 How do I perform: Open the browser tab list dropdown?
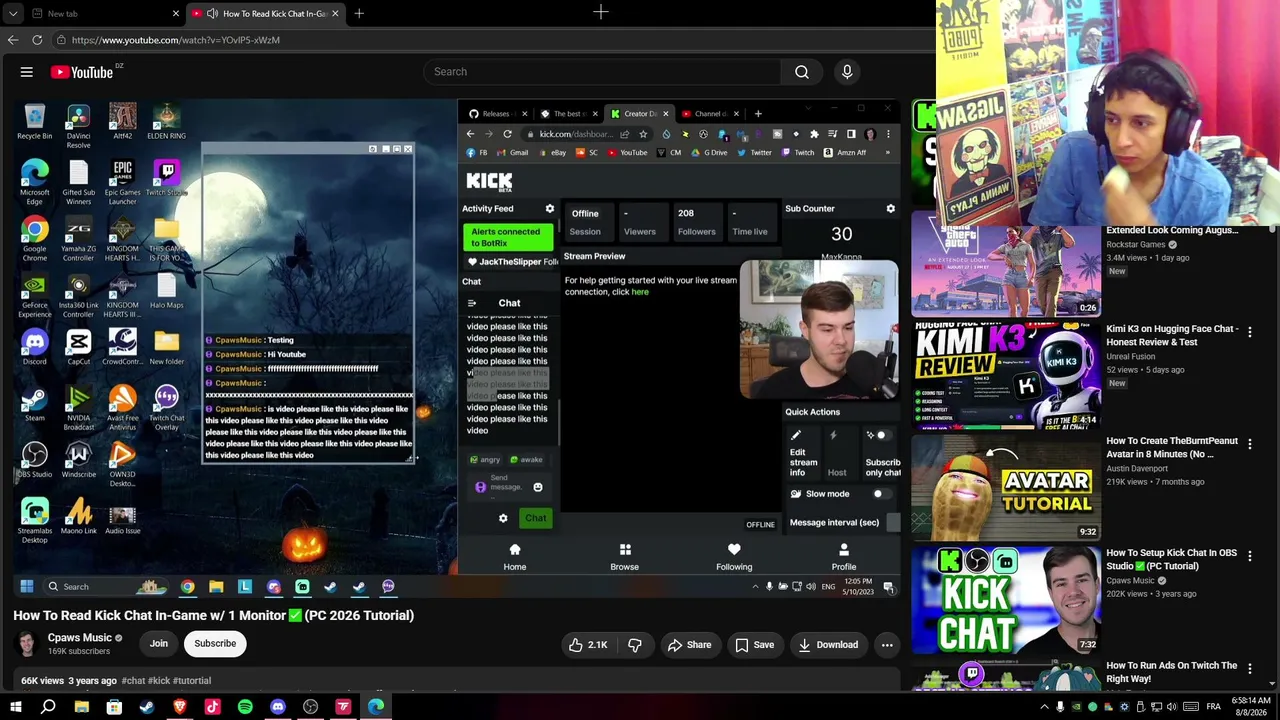13,13
